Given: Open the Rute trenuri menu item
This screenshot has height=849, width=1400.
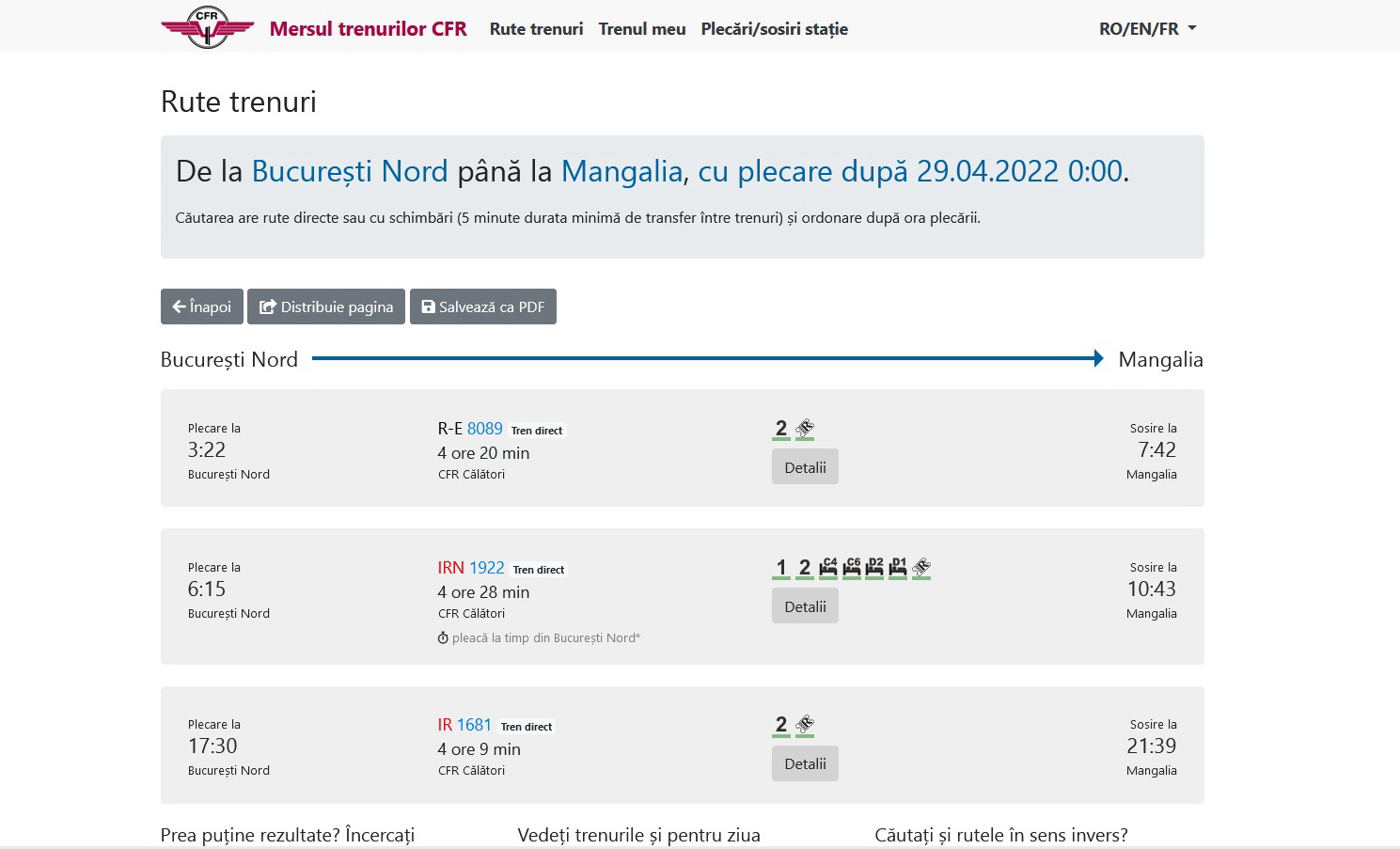Looking at the screenshot, I should click(536, 29).
